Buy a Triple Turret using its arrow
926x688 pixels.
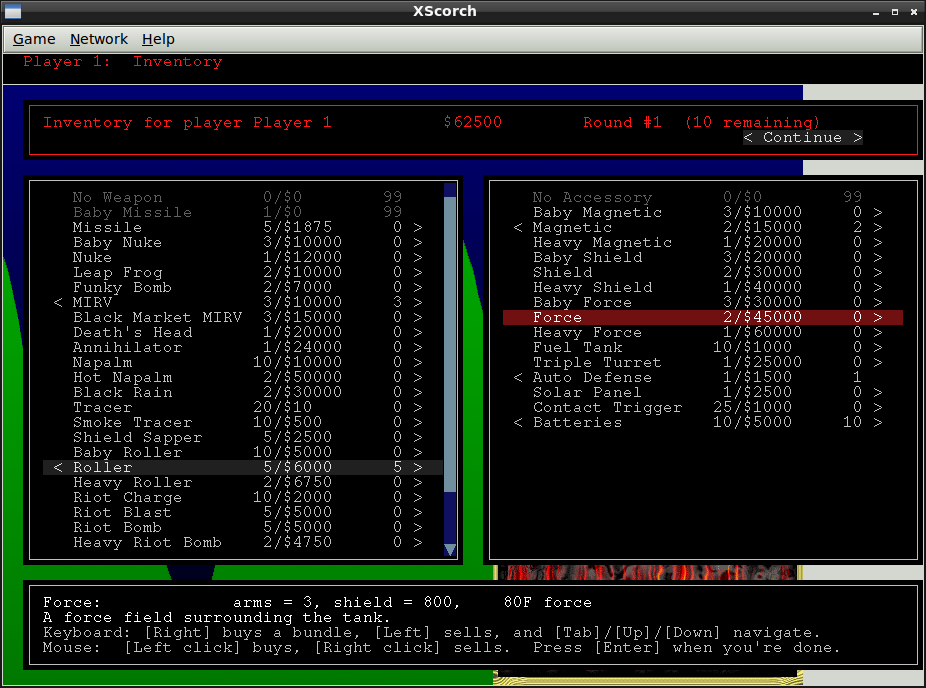coord(878,363)
